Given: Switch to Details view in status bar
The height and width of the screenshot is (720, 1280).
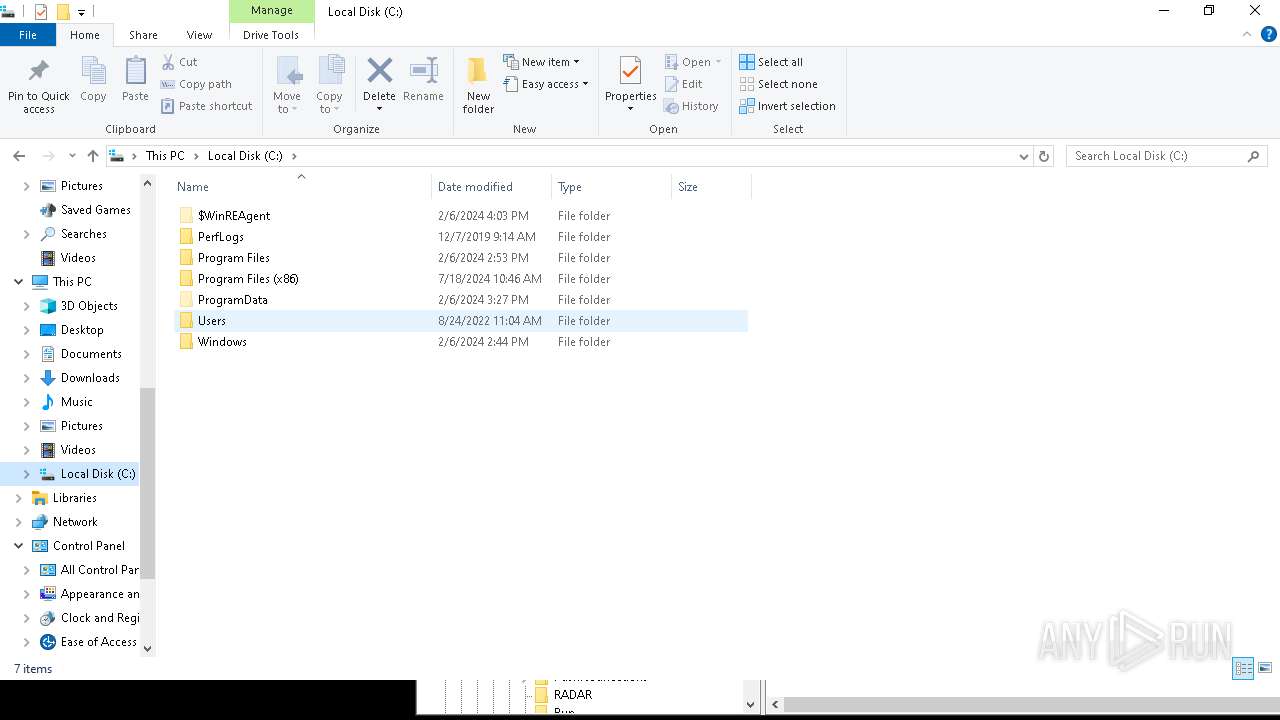Looking at the screenshot, I should [x=1243, y=668].
